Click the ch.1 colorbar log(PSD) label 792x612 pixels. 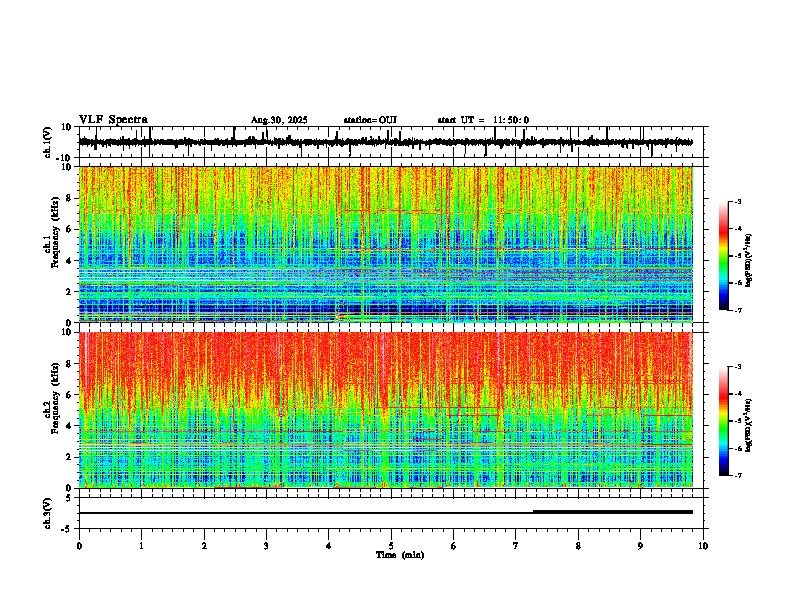tap(748, 260)
